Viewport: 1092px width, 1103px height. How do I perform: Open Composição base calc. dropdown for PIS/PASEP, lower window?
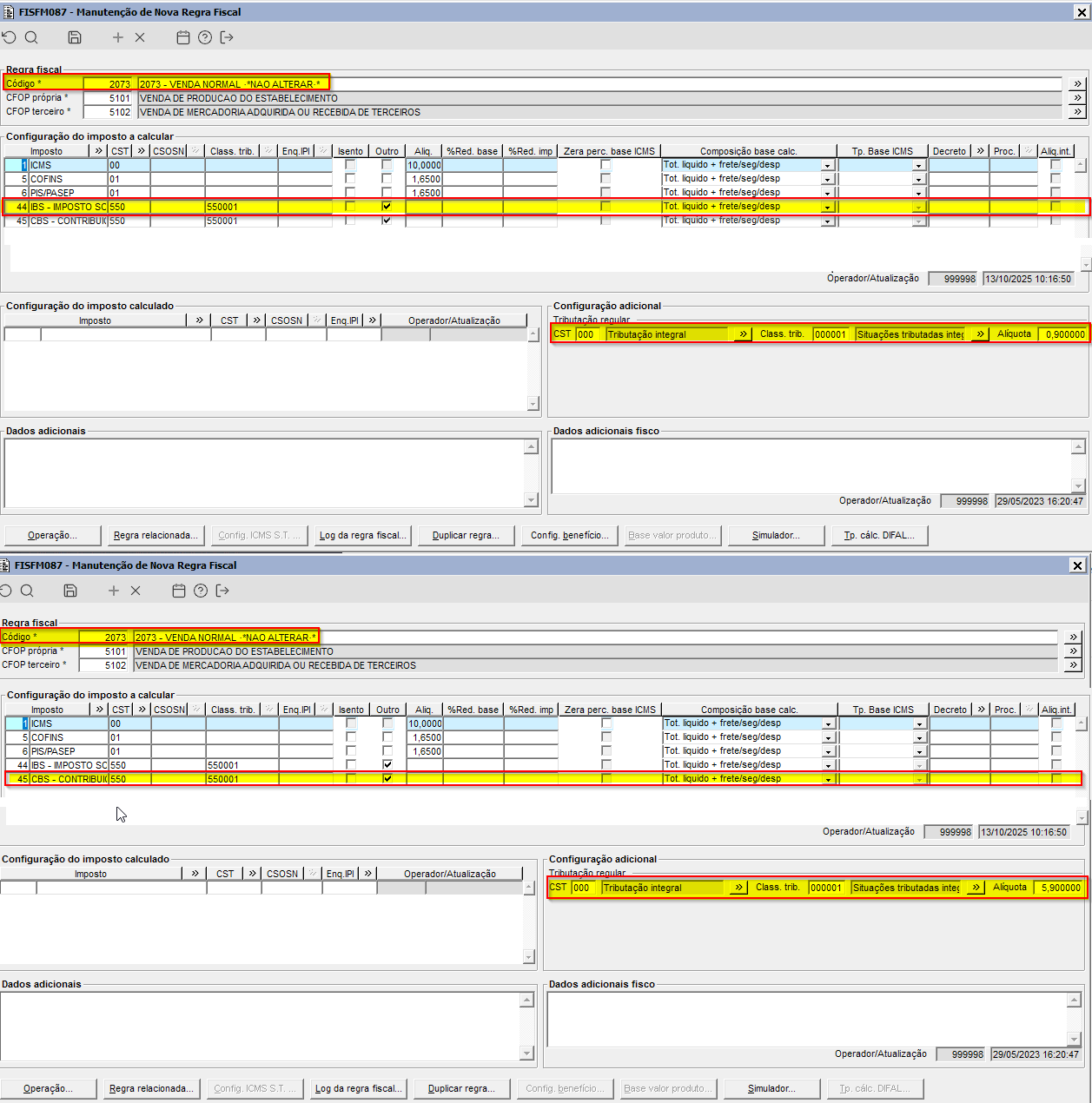[829, 751]
